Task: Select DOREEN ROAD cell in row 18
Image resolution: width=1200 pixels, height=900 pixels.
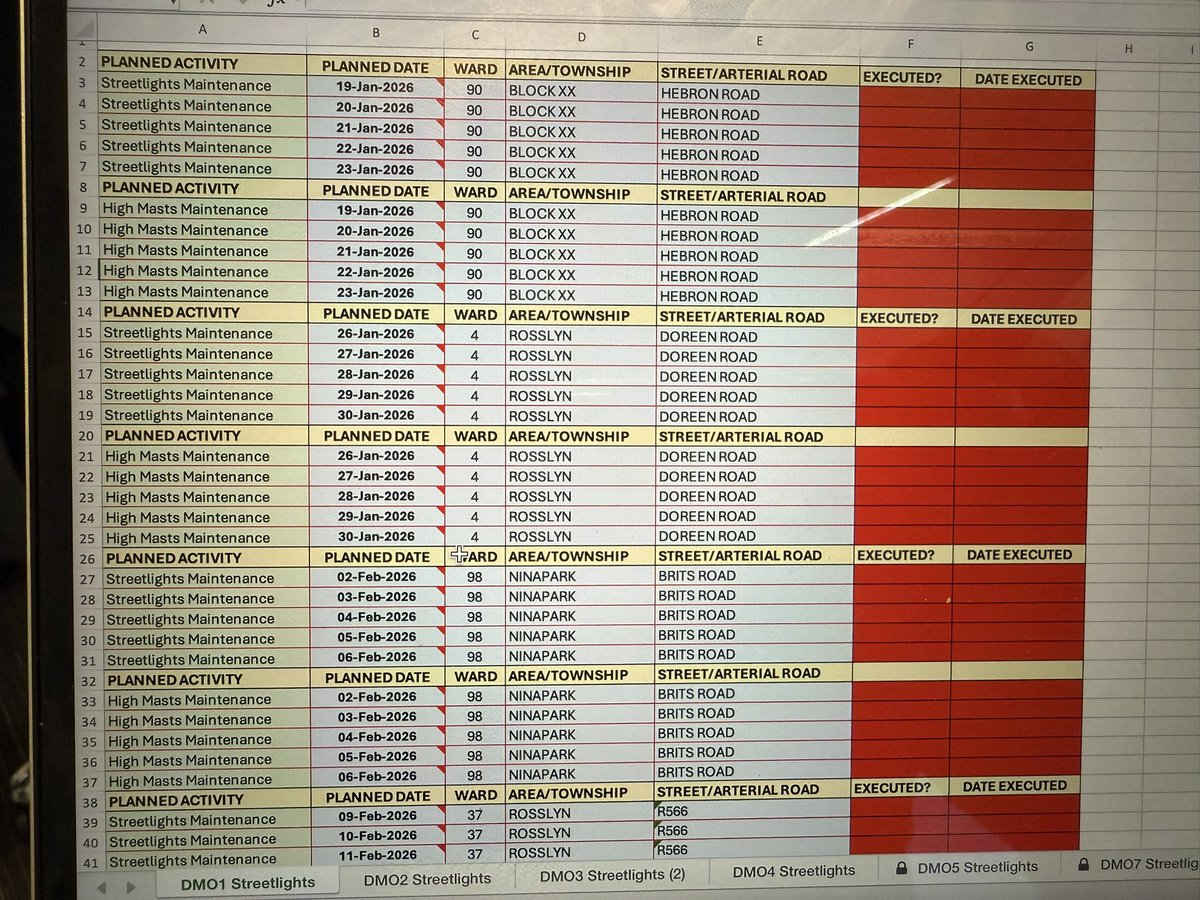Action: coord(757,396)
